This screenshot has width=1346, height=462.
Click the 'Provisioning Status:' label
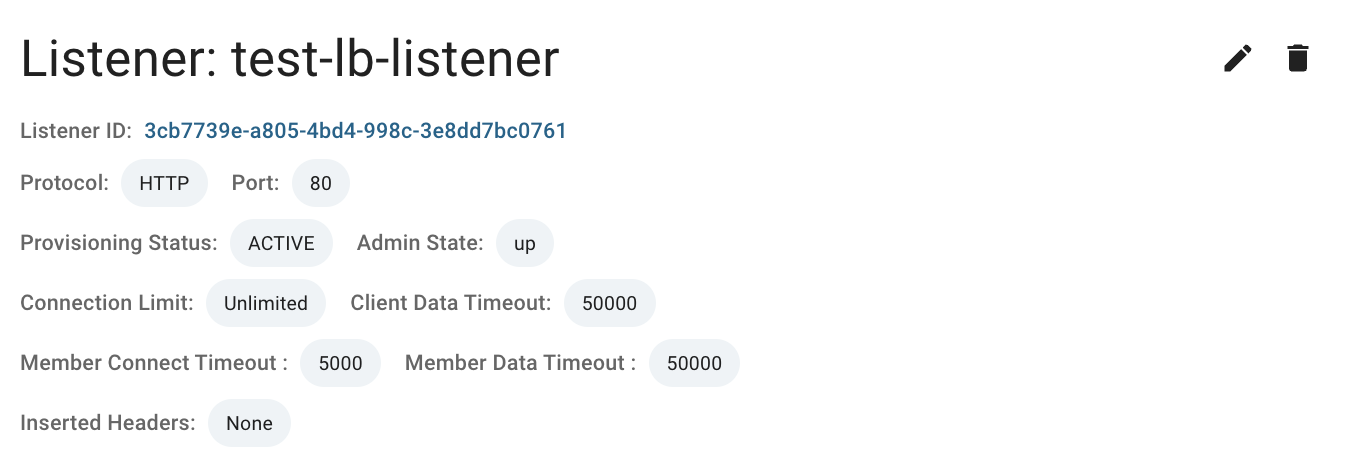coord(119,243)
